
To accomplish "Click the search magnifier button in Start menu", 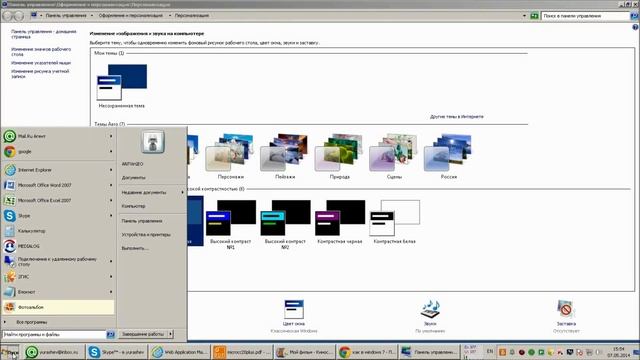I will pyautogui.click(x=110, y=334).
